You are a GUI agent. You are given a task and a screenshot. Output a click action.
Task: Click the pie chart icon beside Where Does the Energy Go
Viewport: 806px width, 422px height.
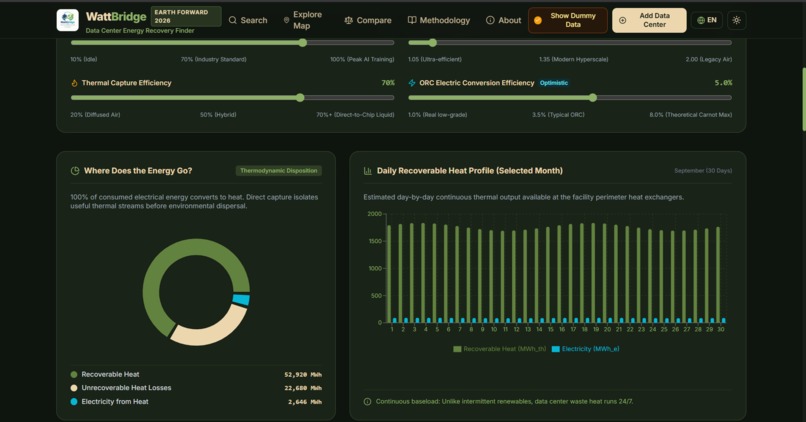(x=75, y=171)
